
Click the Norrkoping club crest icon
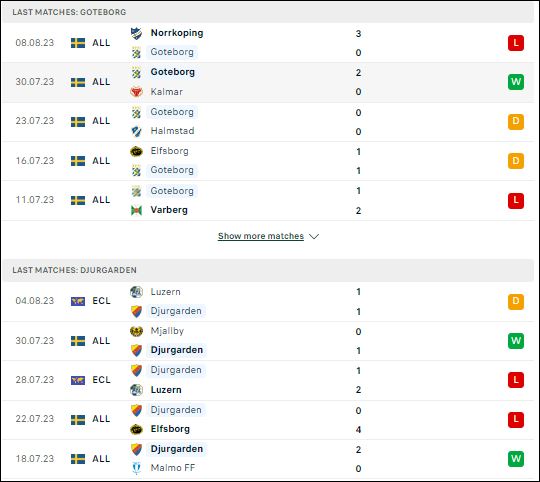point(136,33)
